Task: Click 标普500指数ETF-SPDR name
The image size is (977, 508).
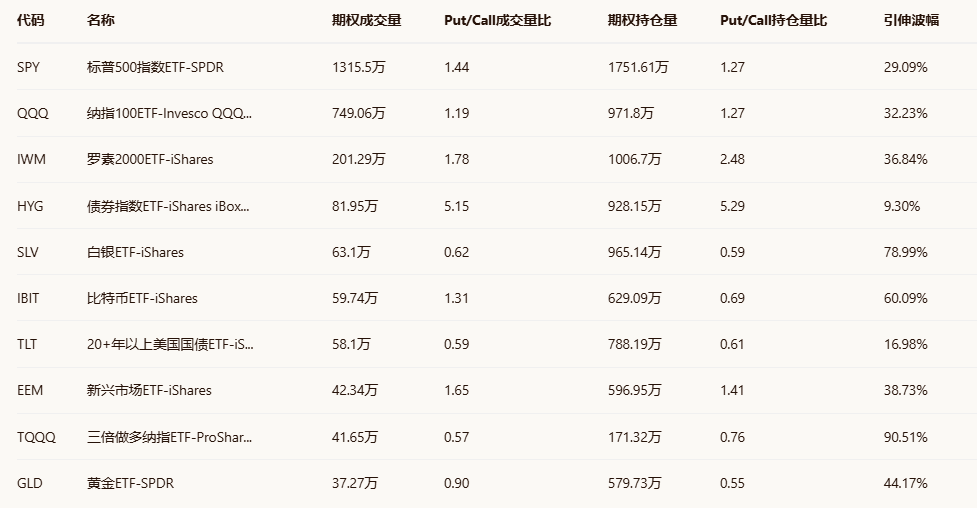Action: [x=157, y=67]
